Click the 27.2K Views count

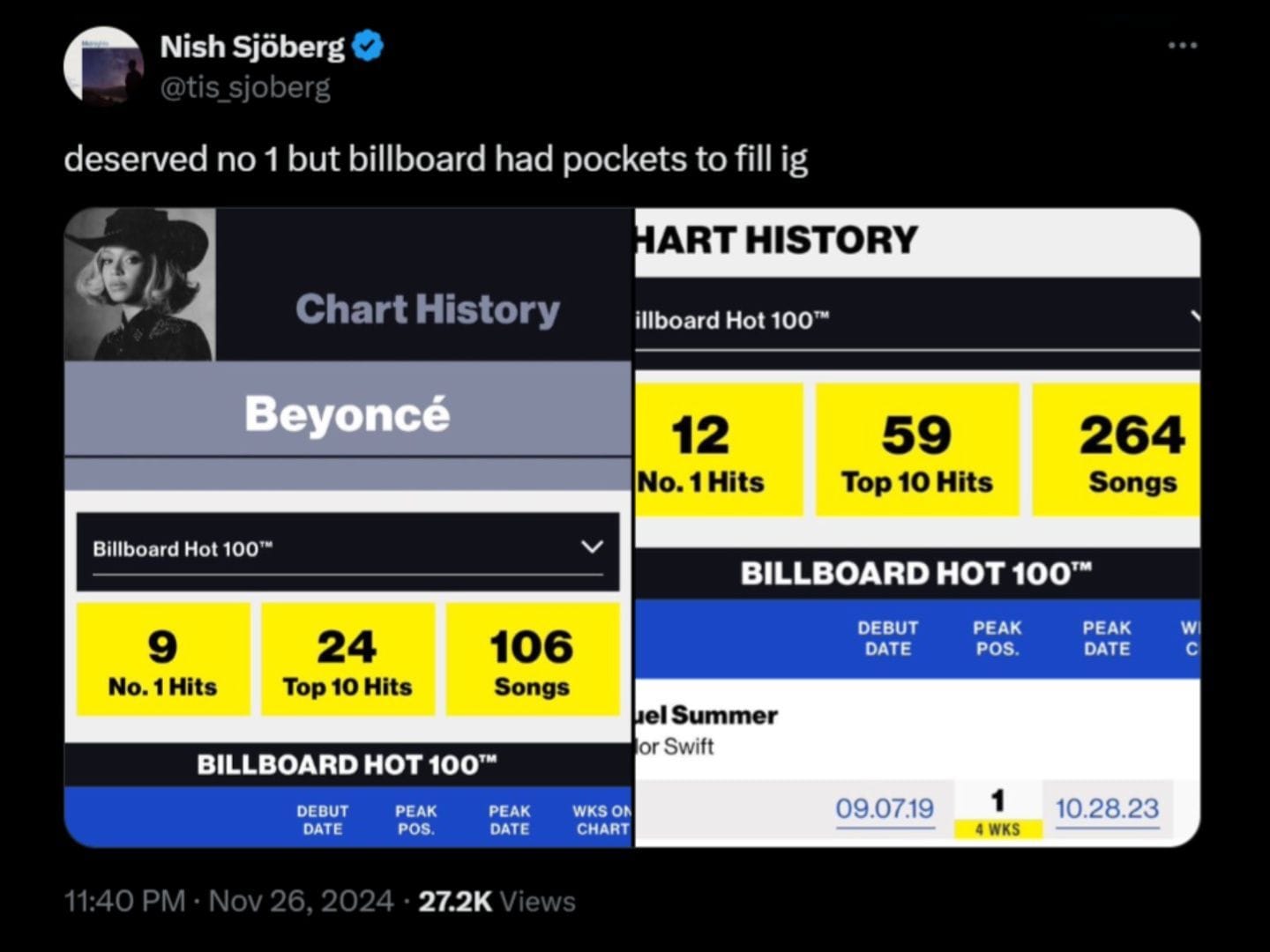(x=497, y=901)
